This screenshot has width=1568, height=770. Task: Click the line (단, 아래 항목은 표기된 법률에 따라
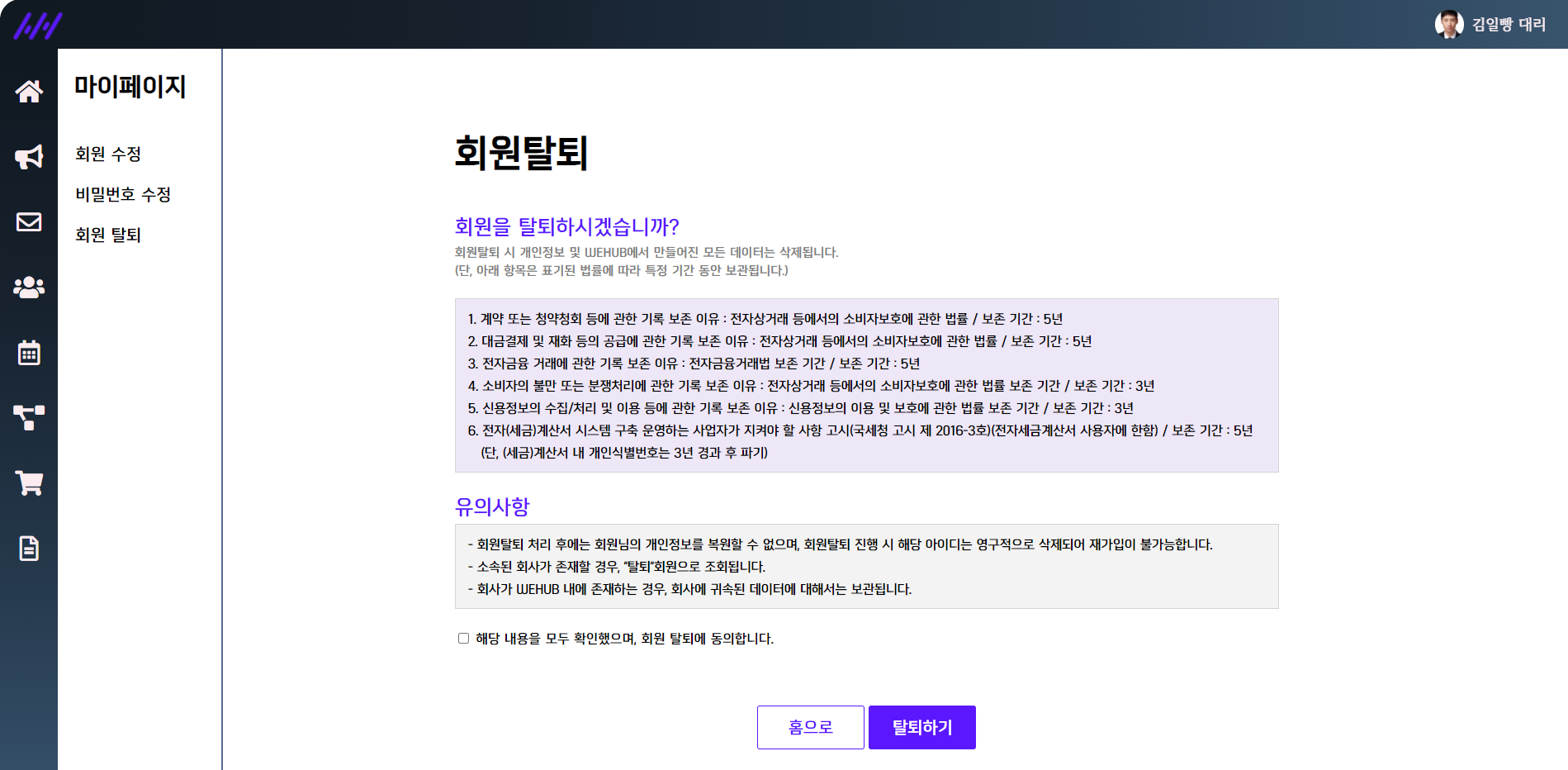point(622,270)
